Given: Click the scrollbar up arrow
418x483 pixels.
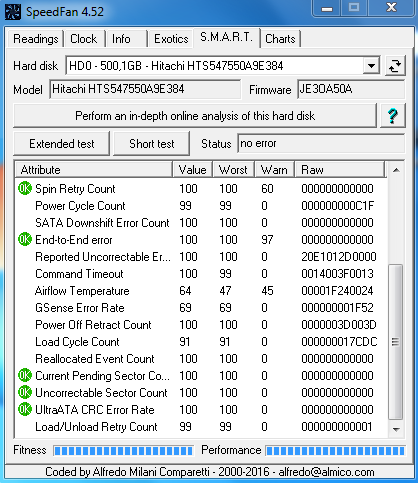Looking at the screenshot, I should coord(396,170).
